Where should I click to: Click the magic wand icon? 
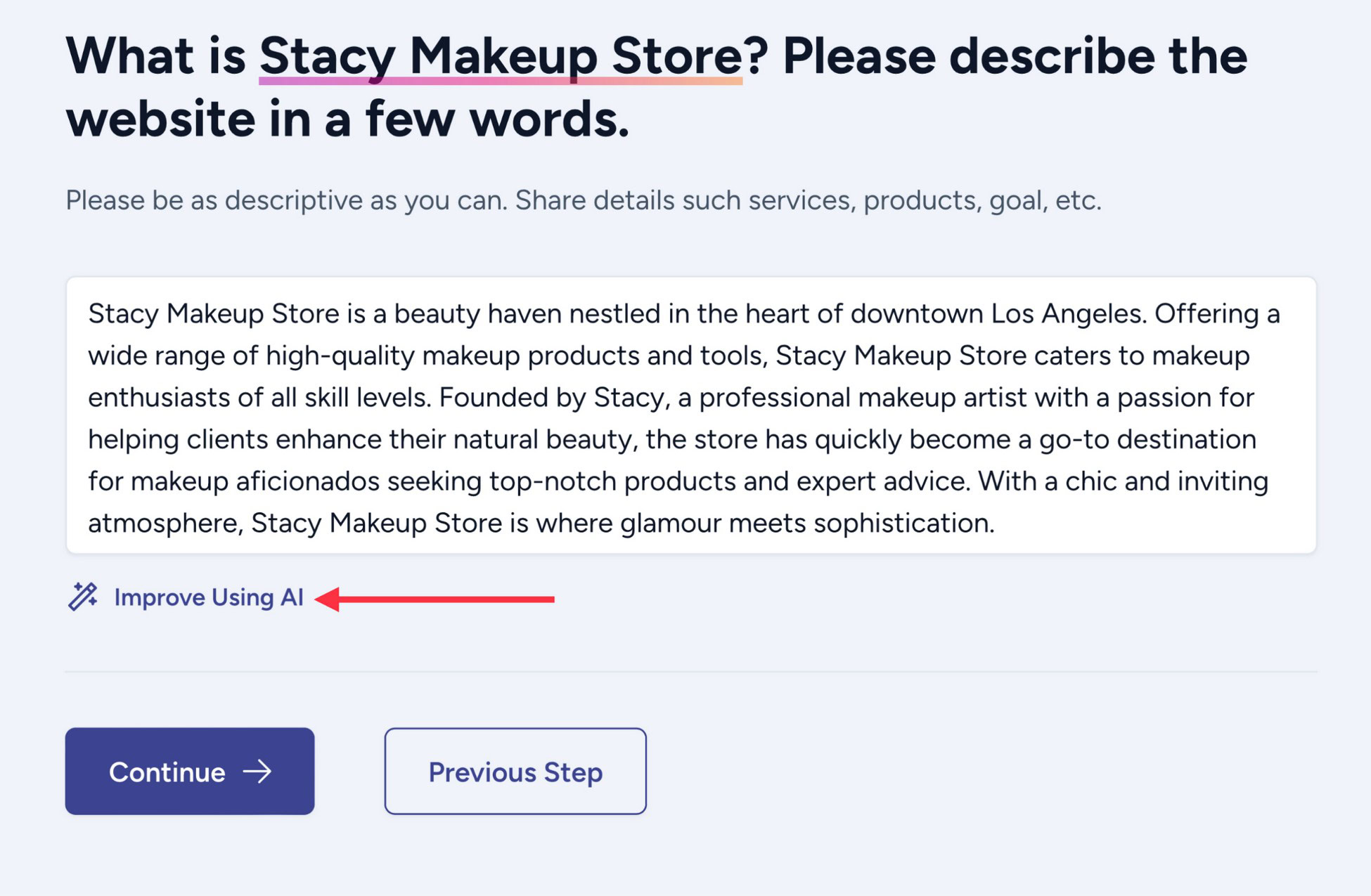click(x=83, y=597)
